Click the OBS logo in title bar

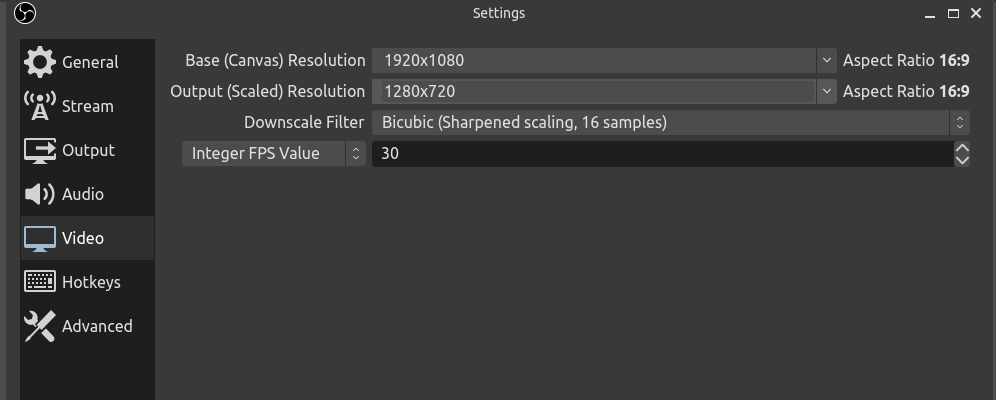pos(26,13)
